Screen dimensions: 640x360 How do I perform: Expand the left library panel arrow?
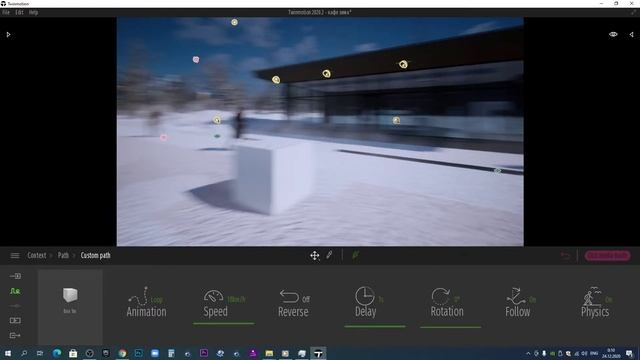click(8, 35)
